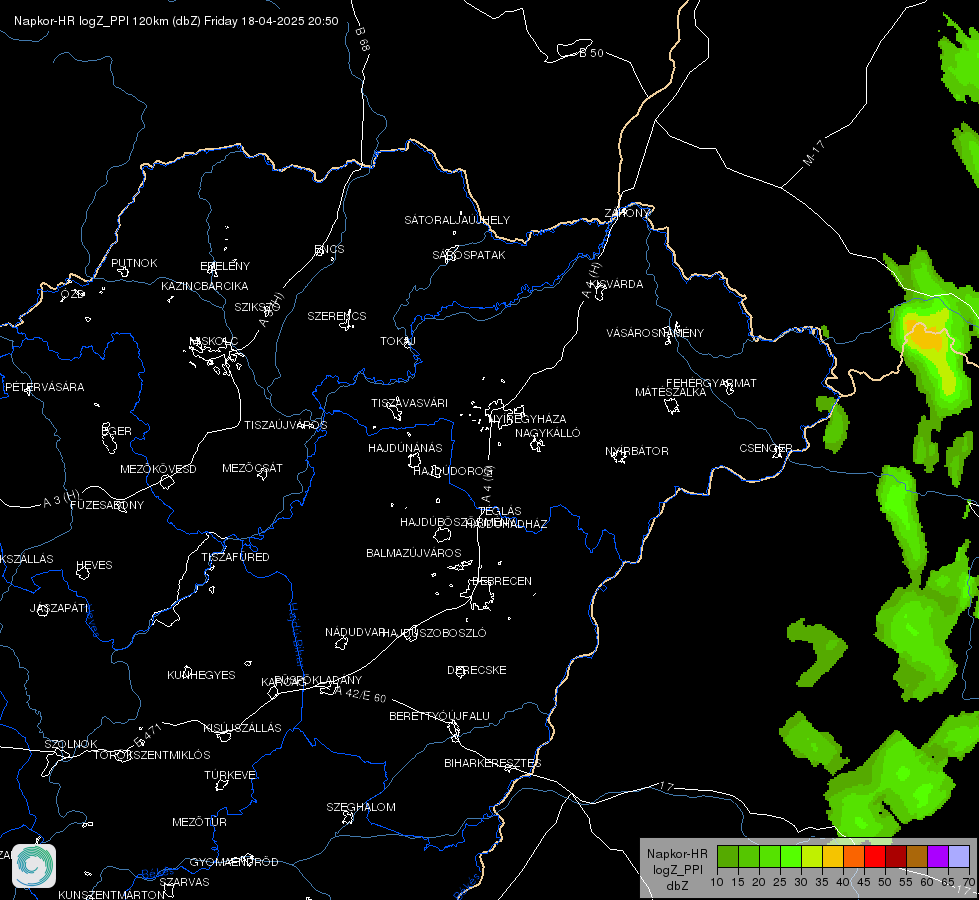Click the A 42/E 60 road label
The height and width of the screenshot is (900, 979).
360,694
